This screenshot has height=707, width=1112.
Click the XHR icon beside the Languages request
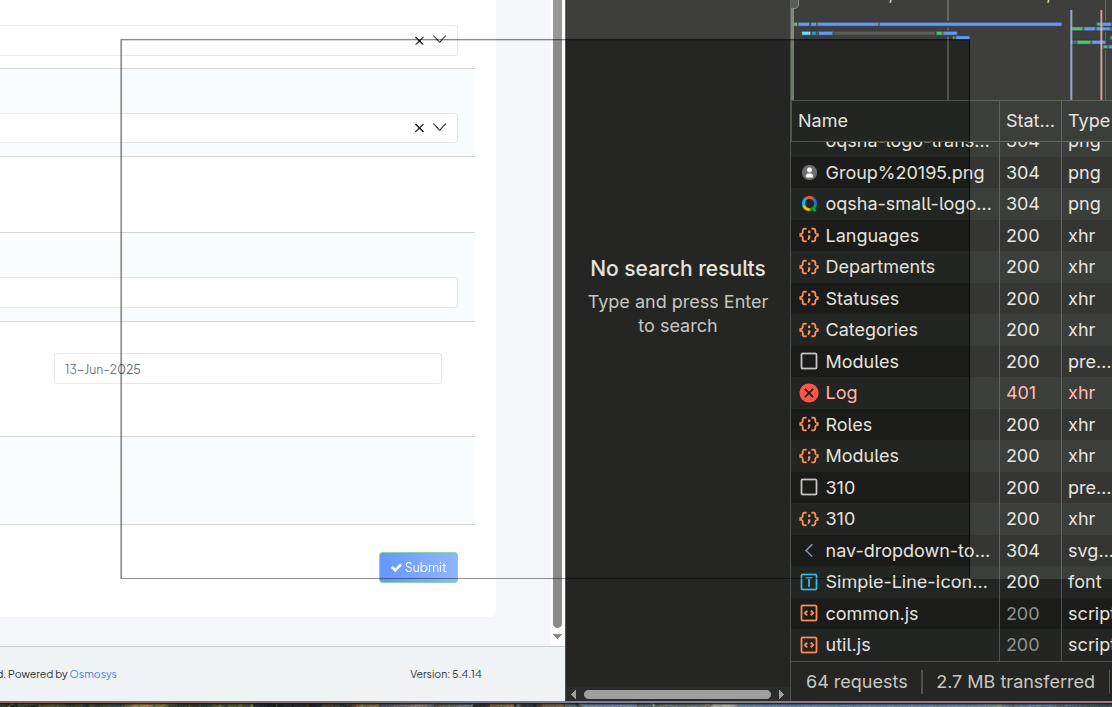[809, 236]
